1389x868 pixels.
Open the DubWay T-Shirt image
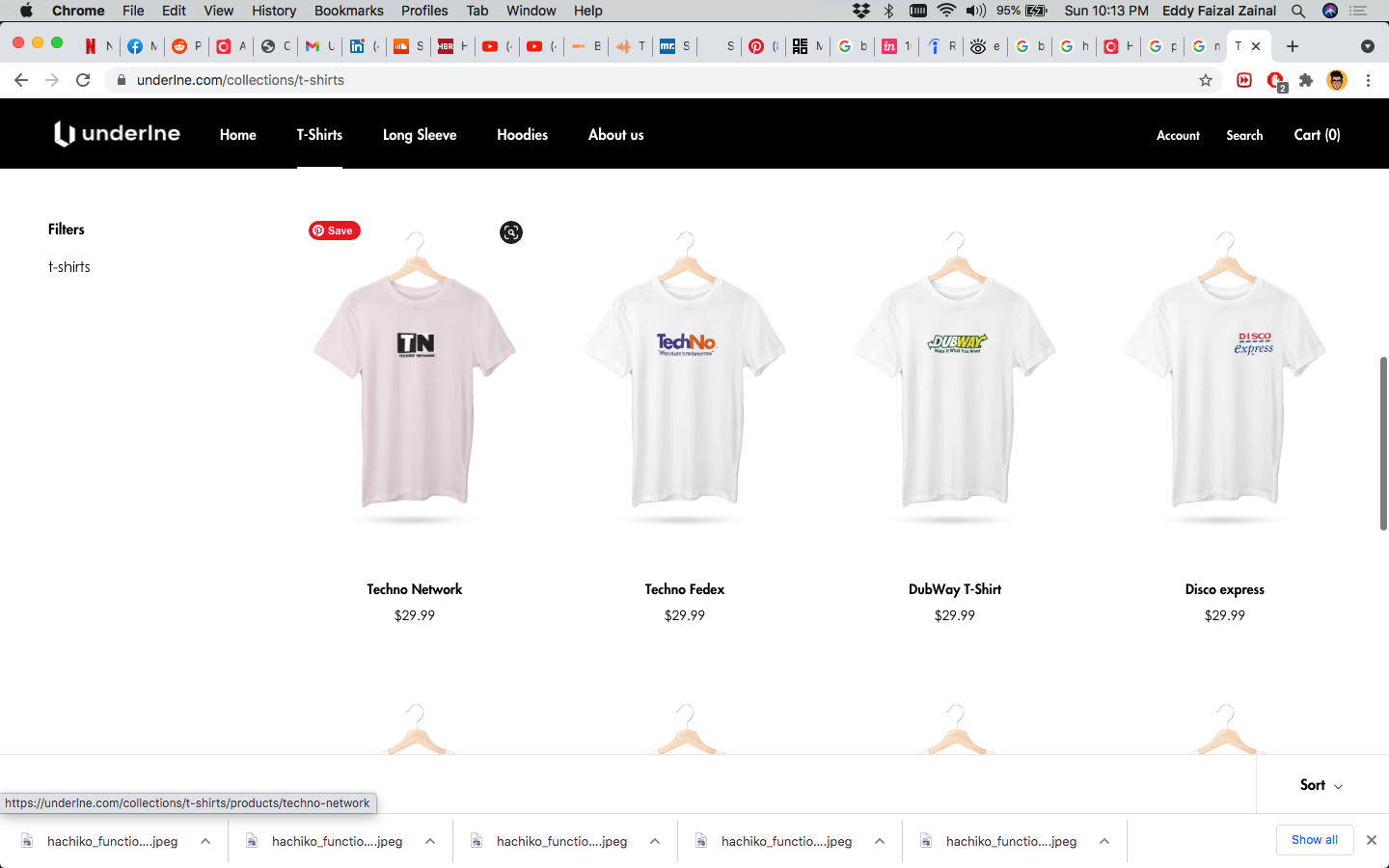pyautogui.click(x=955, y=376)
